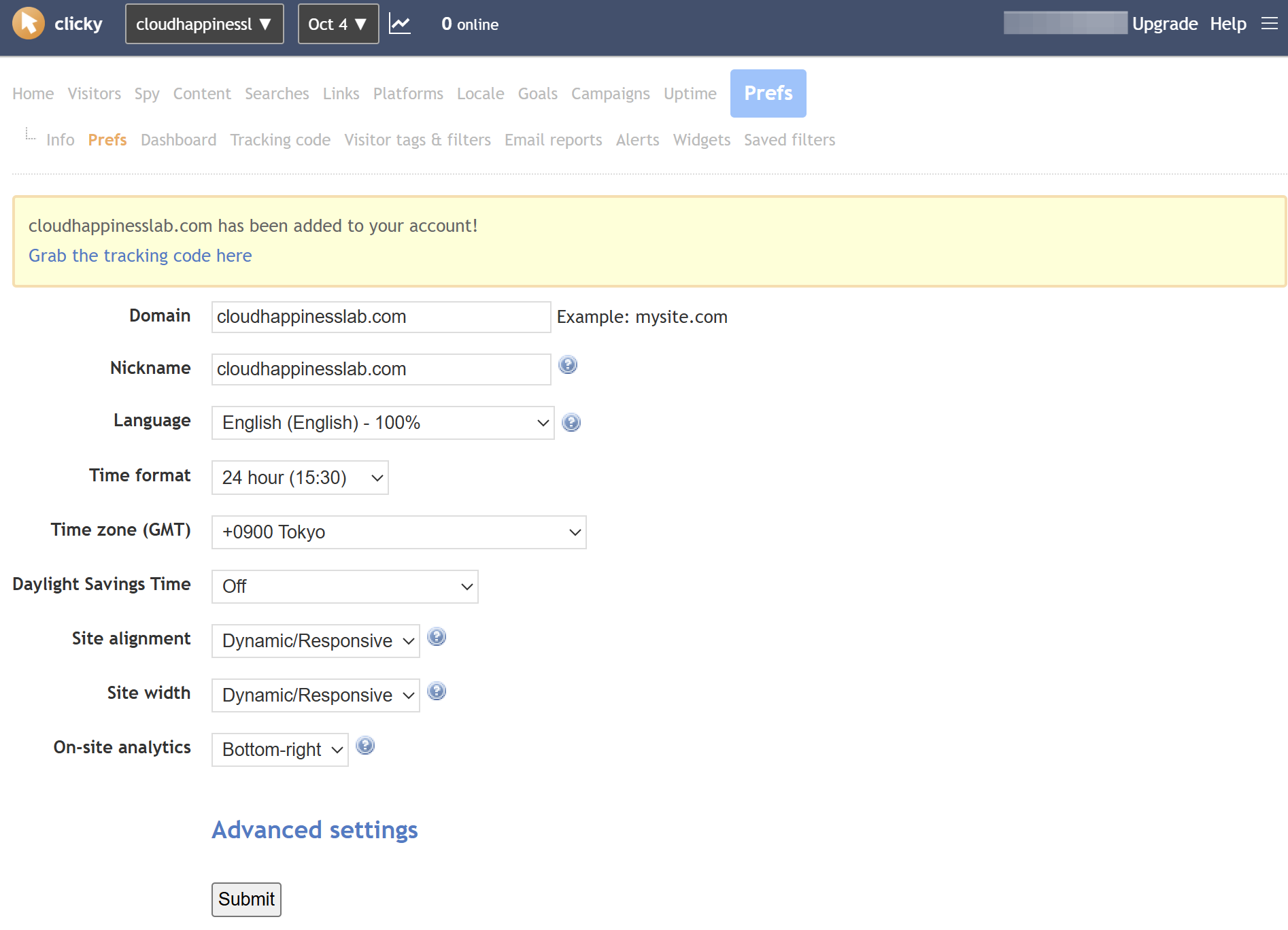Open the Campaigns tab
1288x930 pixels.
tap(611, 94)
